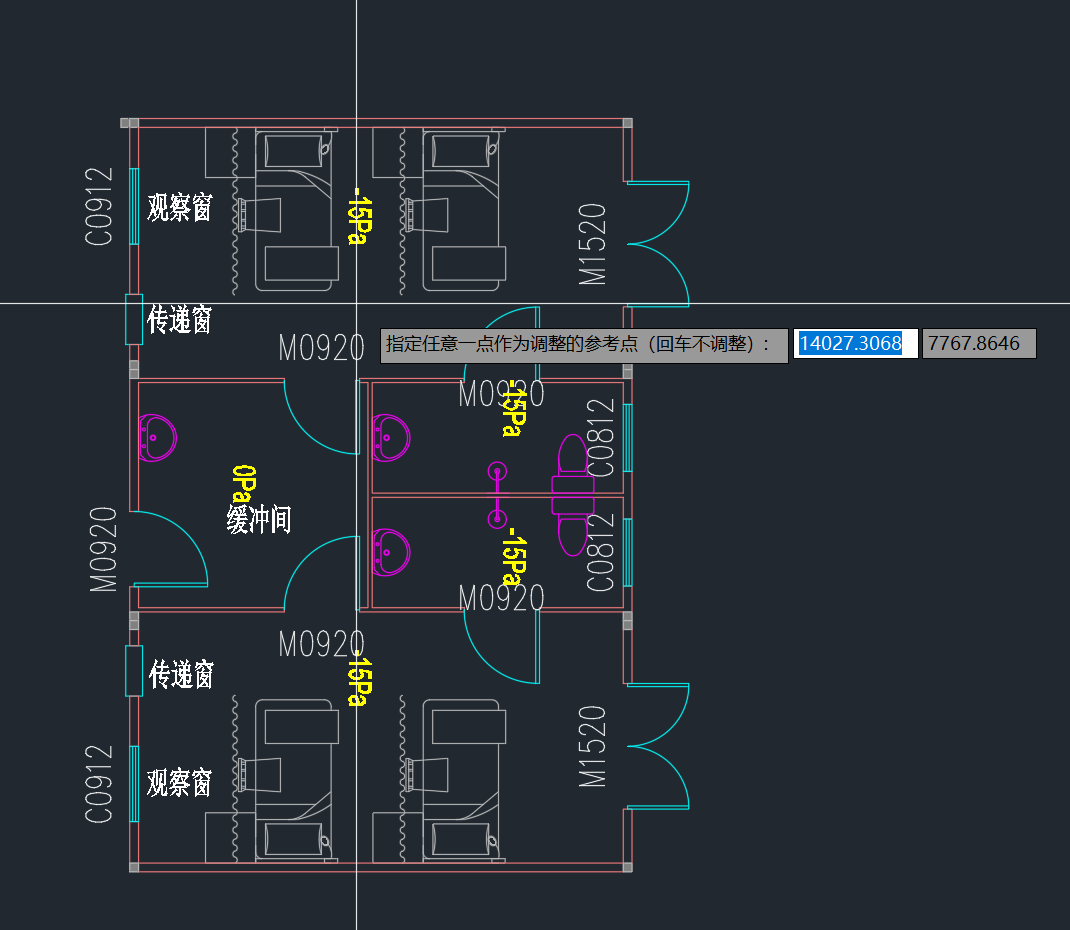Image resolution: width=1070 pixels, height=930 pixels.
Task: Click the lower magenta floor drain circle
Action: coord(497,518)
